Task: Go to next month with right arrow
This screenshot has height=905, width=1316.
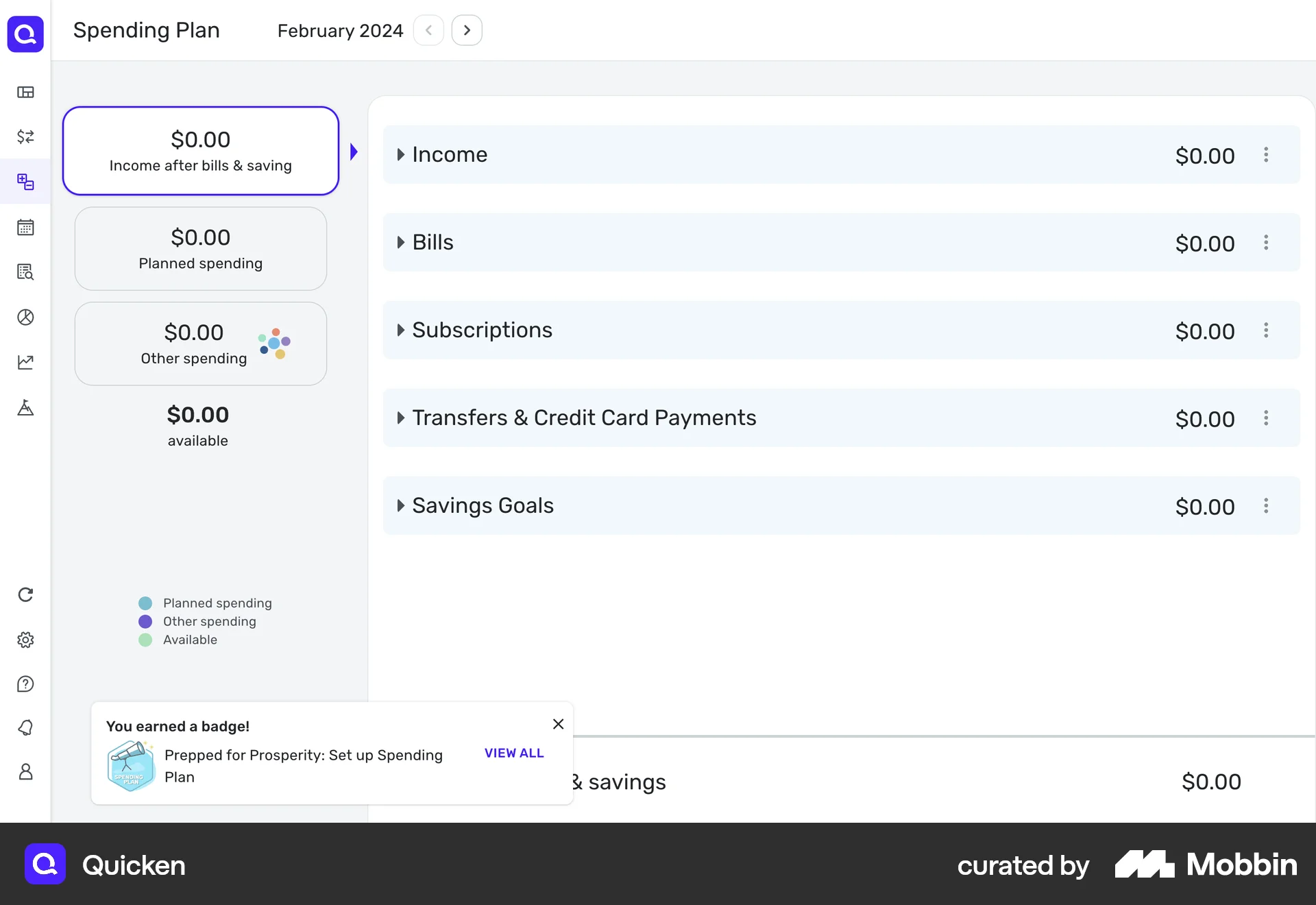Action: tap(467, 30)
